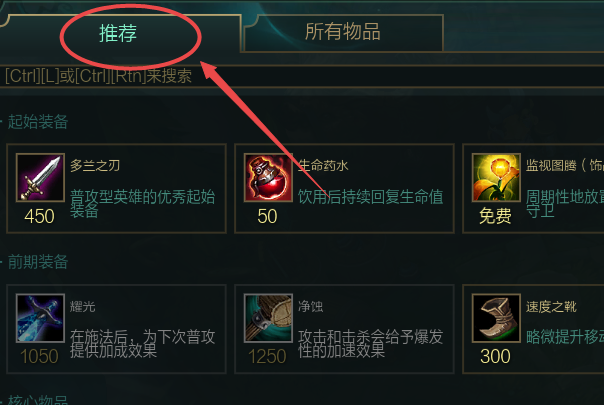Viewport: 604px width, 405px height.
Task: Click the 300 price under 速度之靴
Action: (x=495, y=356)
